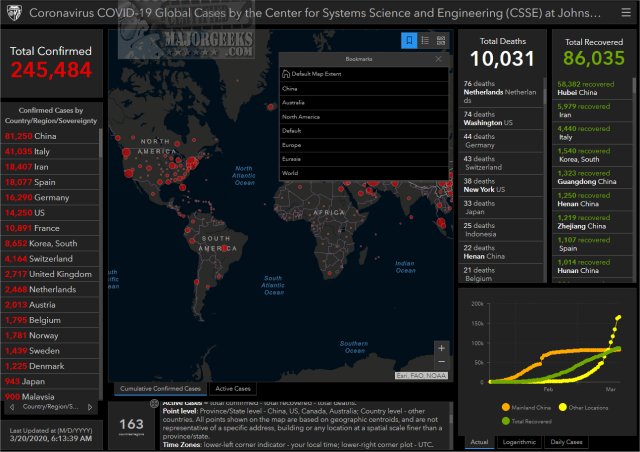Select 1,107 recovered Spain entry
Image resolution: width=640 pixels, height=452 pixels.
[x=592, y=244]
